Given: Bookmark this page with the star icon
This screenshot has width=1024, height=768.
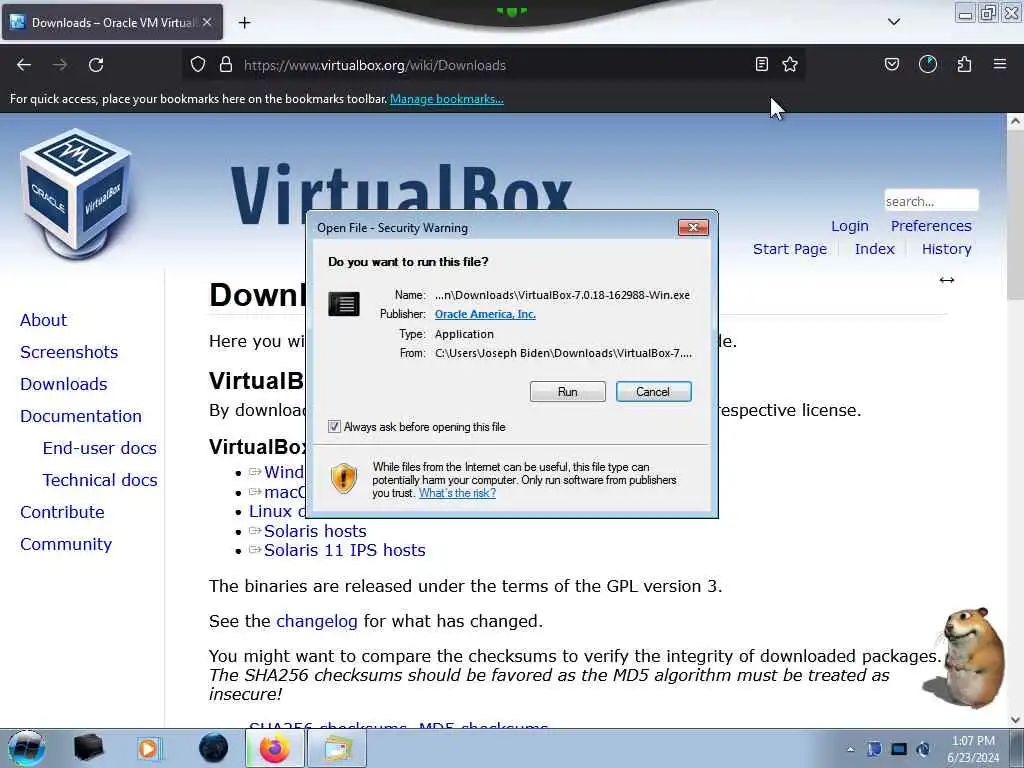Looking at the screenshot, I should [x=790, y=64].
